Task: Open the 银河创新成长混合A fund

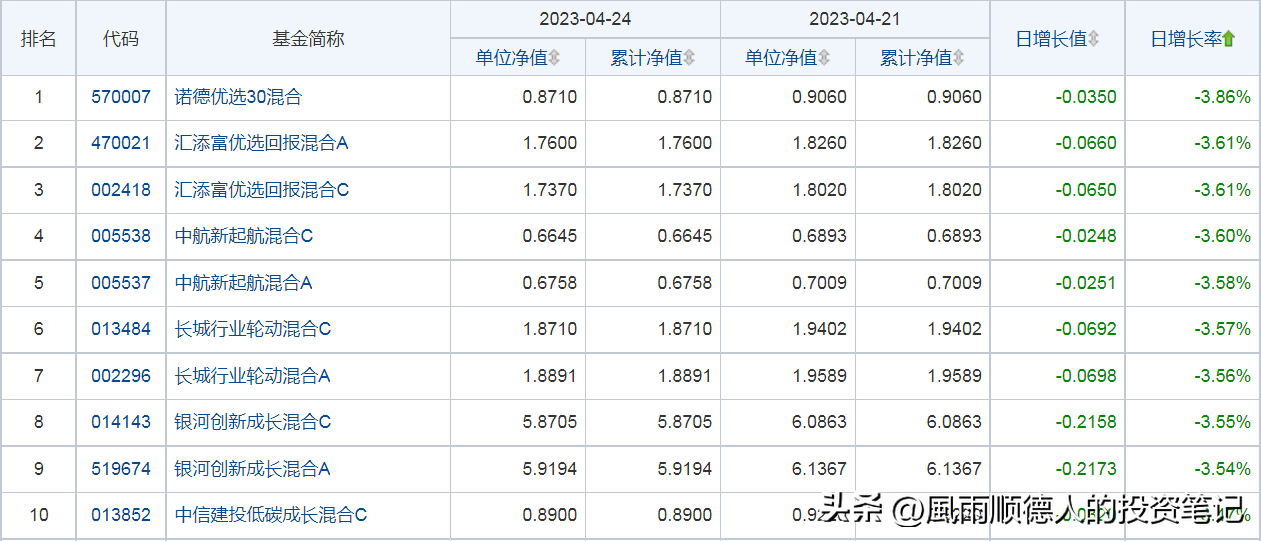Action: [253, 469]
